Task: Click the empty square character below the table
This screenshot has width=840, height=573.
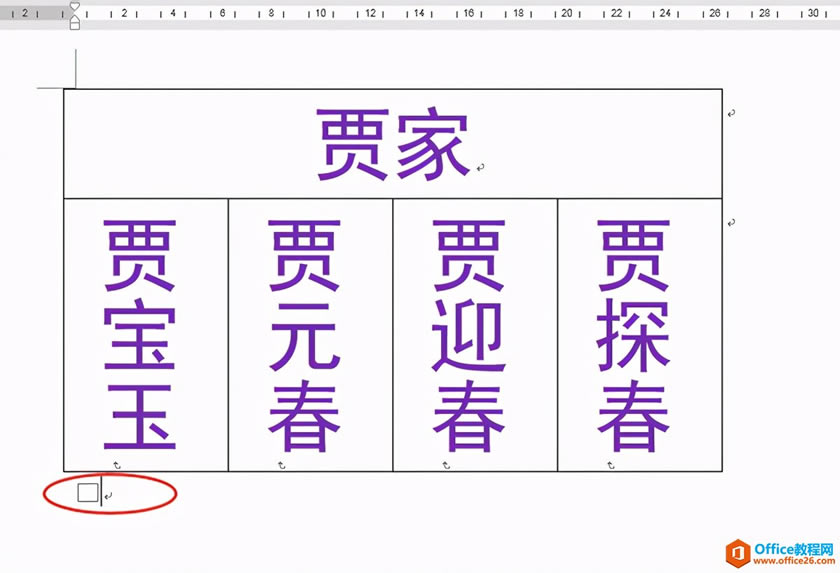Action: click(x=88, y=493)
